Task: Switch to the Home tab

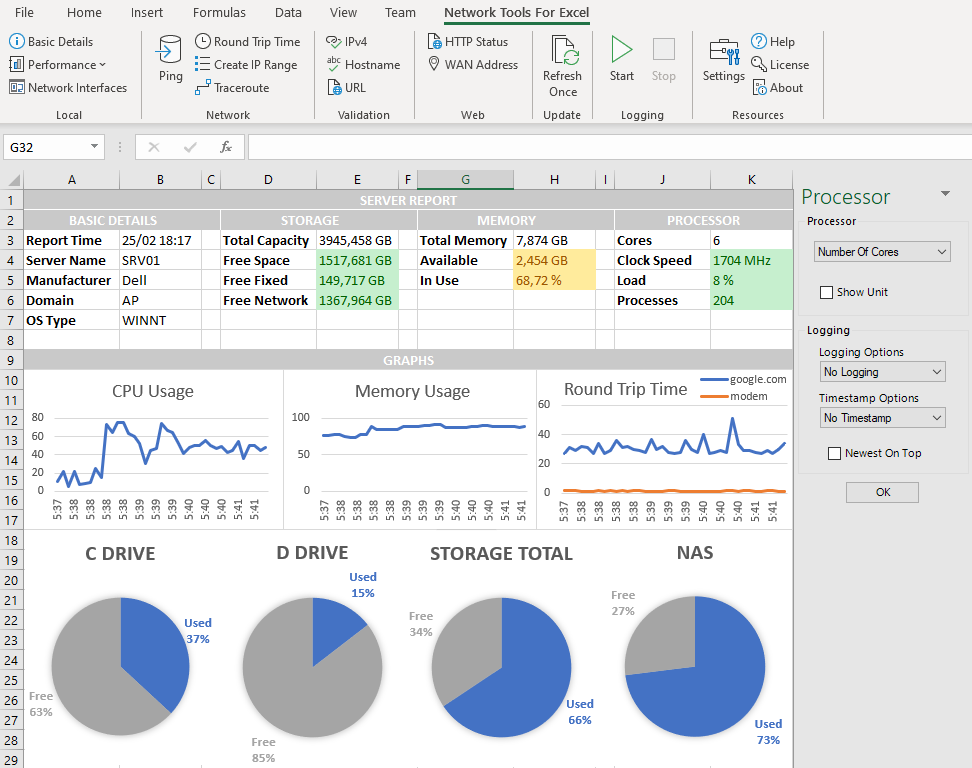Action: click(x=84, y=12)
